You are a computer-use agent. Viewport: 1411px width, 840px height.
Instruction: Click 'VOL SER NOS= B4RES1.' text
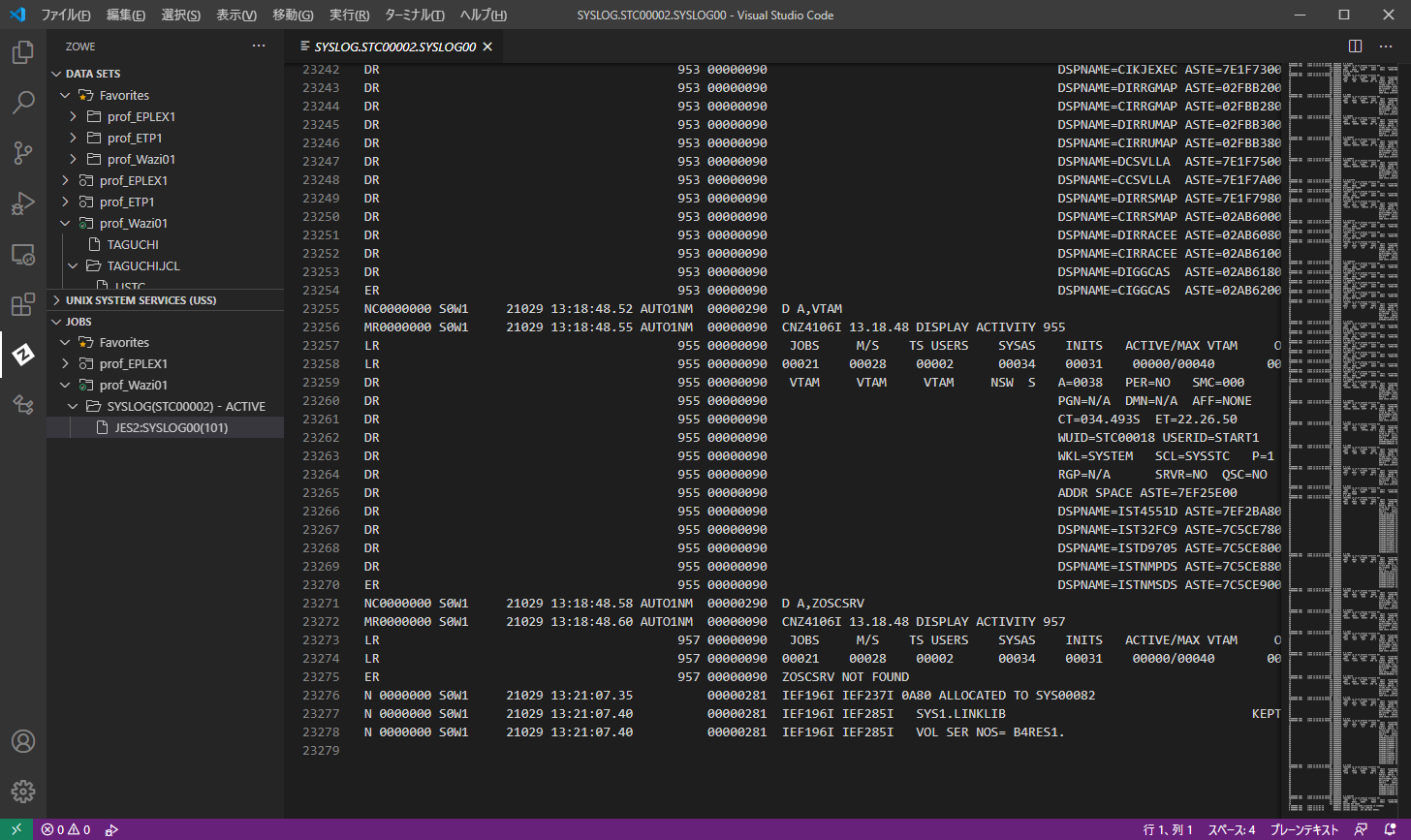(990, 731)
